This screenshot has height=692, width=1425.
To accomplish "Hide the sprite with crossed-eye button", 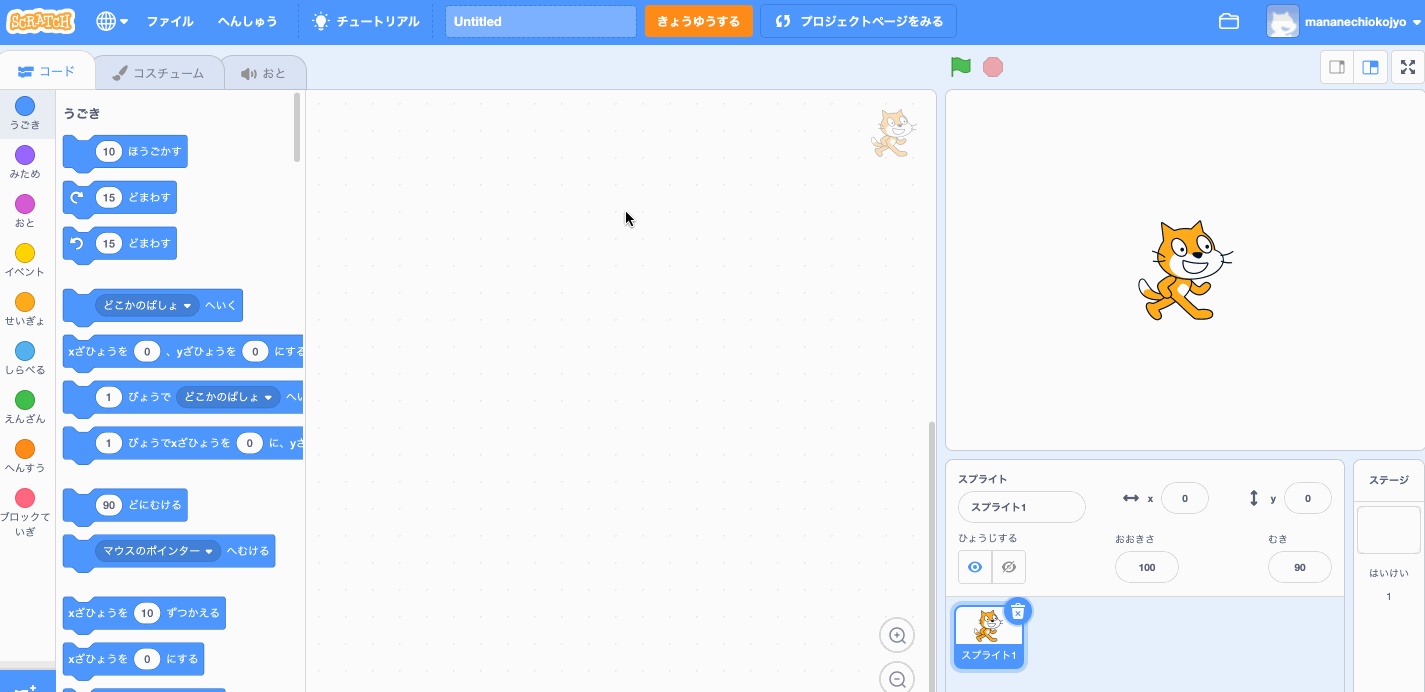I will (x=1008, y=567).
